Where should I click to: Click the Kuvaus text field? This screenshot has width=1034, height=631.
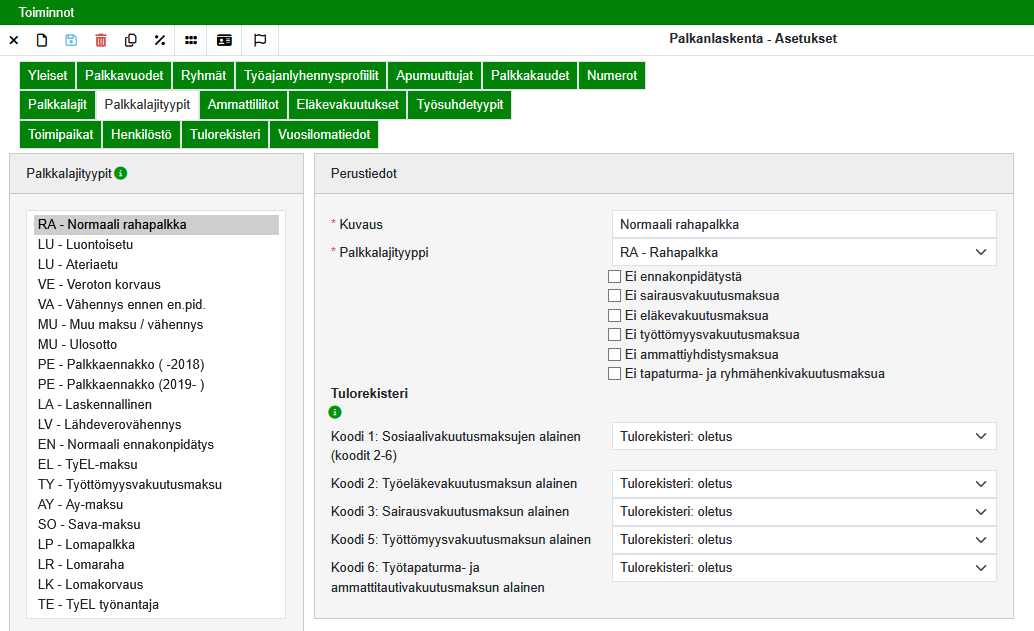[803, 224]
